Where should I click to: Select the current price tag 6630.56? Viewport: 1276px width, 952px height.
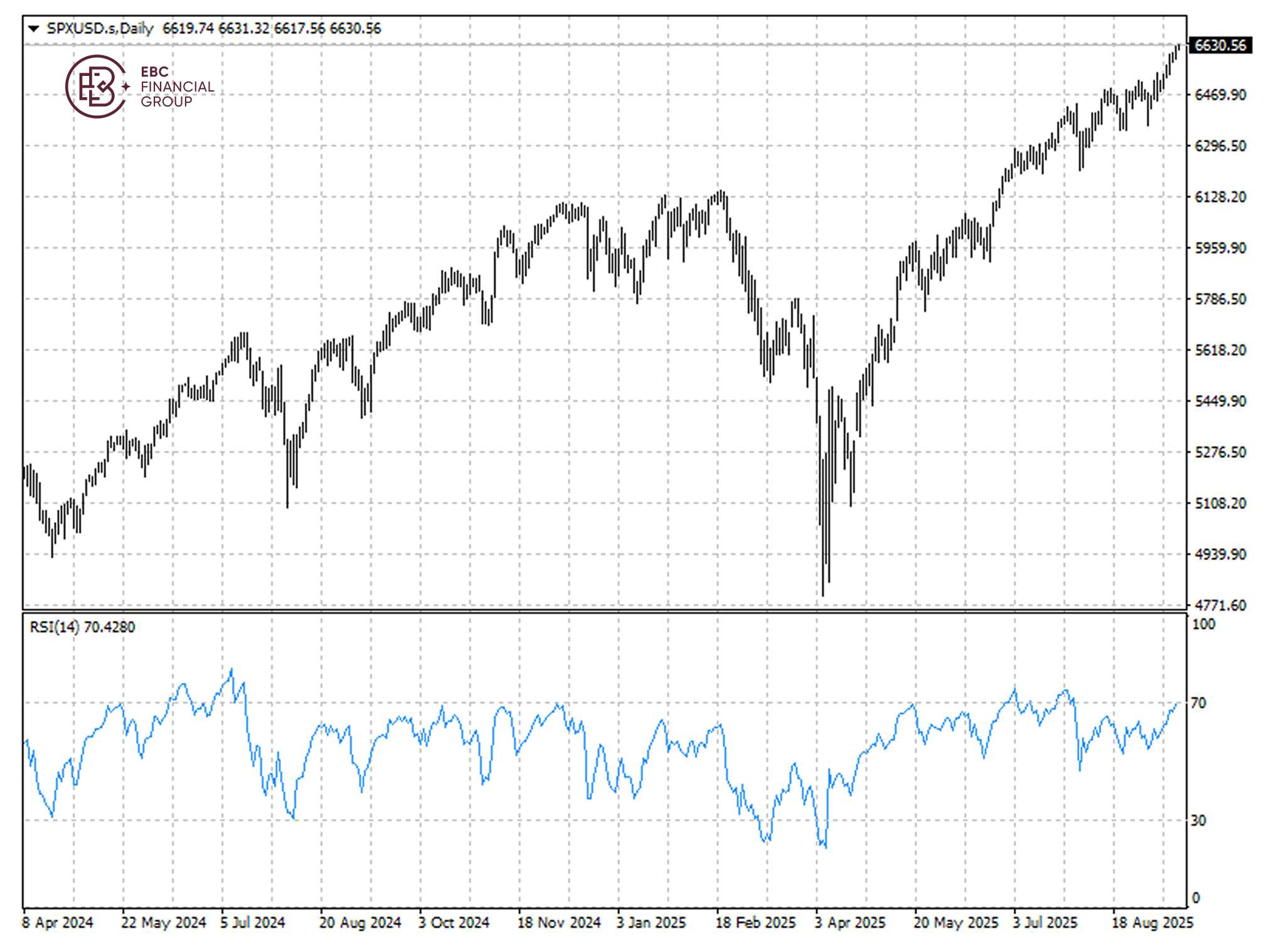click(x=1220, y=45)
